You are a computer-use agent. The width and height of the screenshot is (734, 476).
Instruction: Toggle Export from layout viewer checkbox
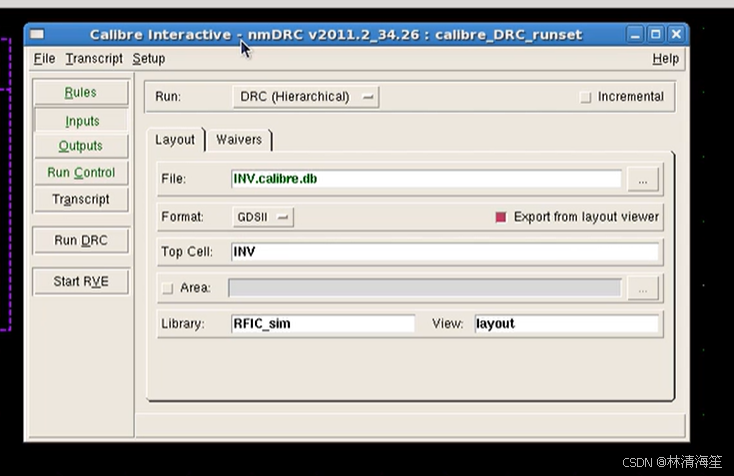pos(501,217)
